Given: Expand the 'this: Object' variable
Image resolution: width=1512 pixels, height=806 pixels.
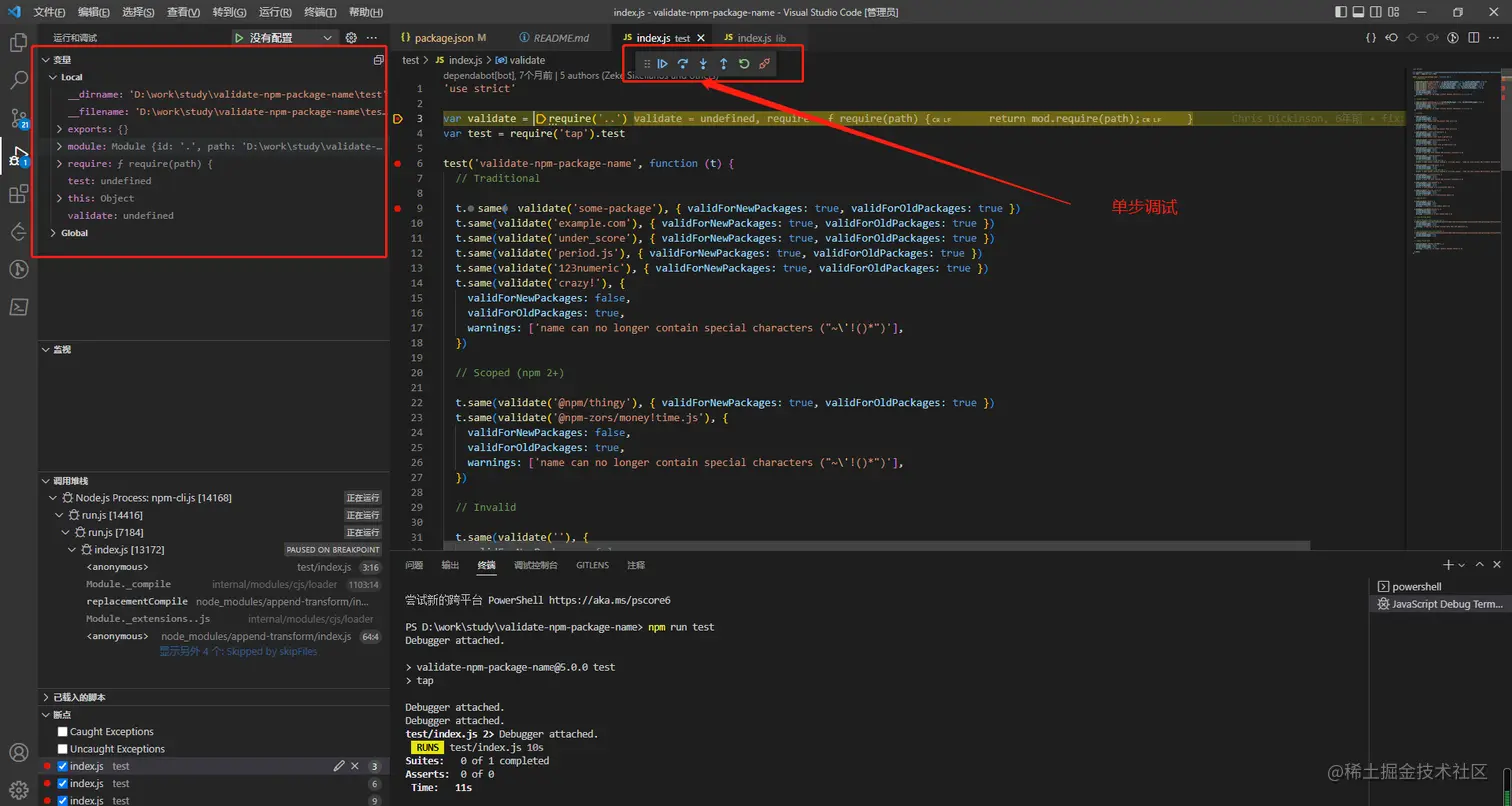Looking at the screenshot, I should click(x=59, y=198).
